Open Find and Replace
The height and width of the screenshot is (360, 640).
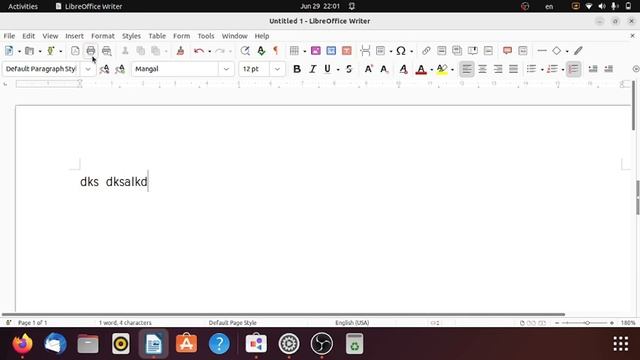[x=245, y=51]
